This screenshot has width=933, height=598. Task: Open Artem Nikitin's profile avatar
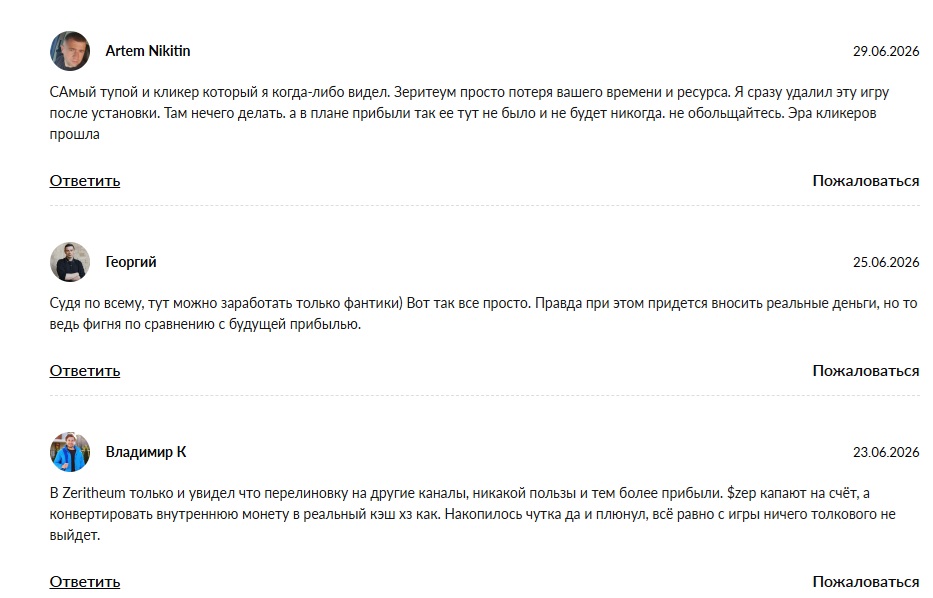coord(70,51)
